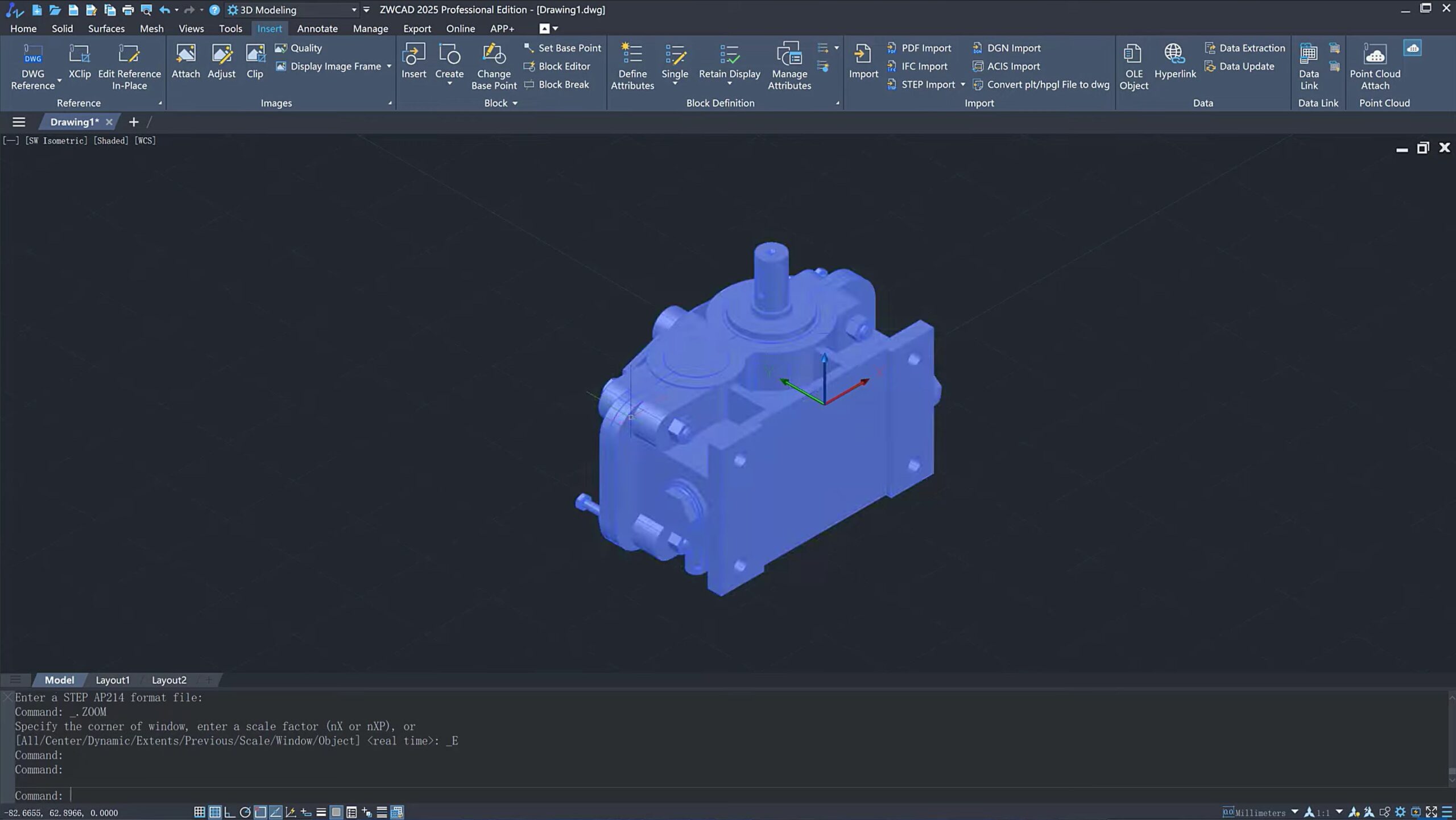
Task: Expand the STEP Import dropdown arrow
Action: [963, 85]
